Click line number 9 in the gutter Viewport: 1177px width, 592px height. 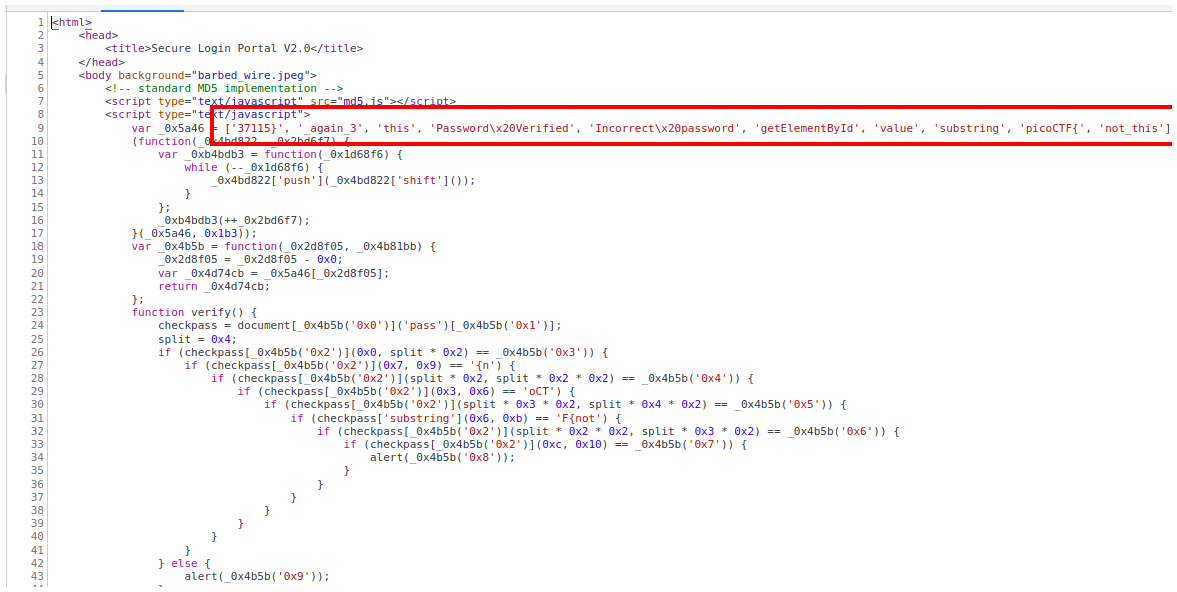pyautogui.click(x=39, y=128)
